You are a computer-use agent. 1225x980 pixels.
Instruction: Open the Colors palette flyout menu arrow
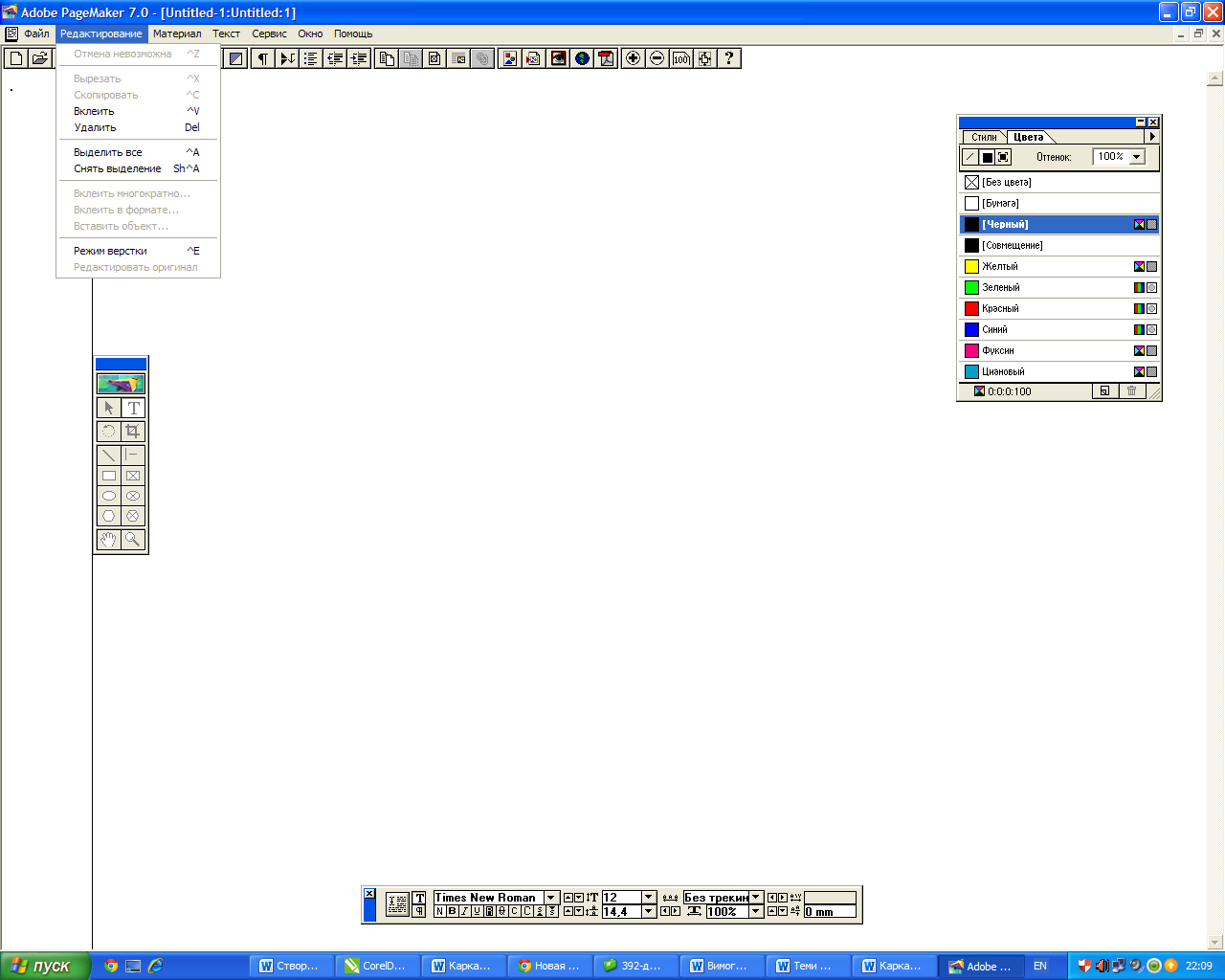coord(1152,137)
